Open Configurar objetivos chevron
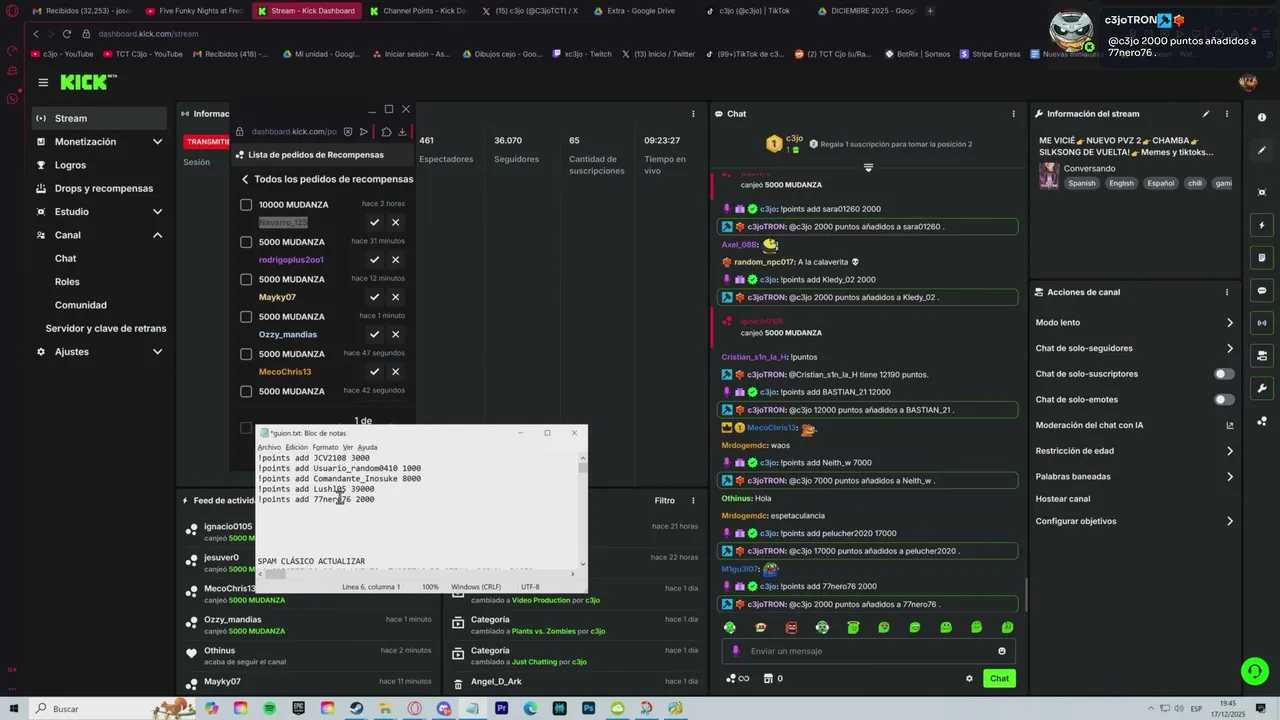The width and height of the screenshot is (1280, 720). point(1229,521)
